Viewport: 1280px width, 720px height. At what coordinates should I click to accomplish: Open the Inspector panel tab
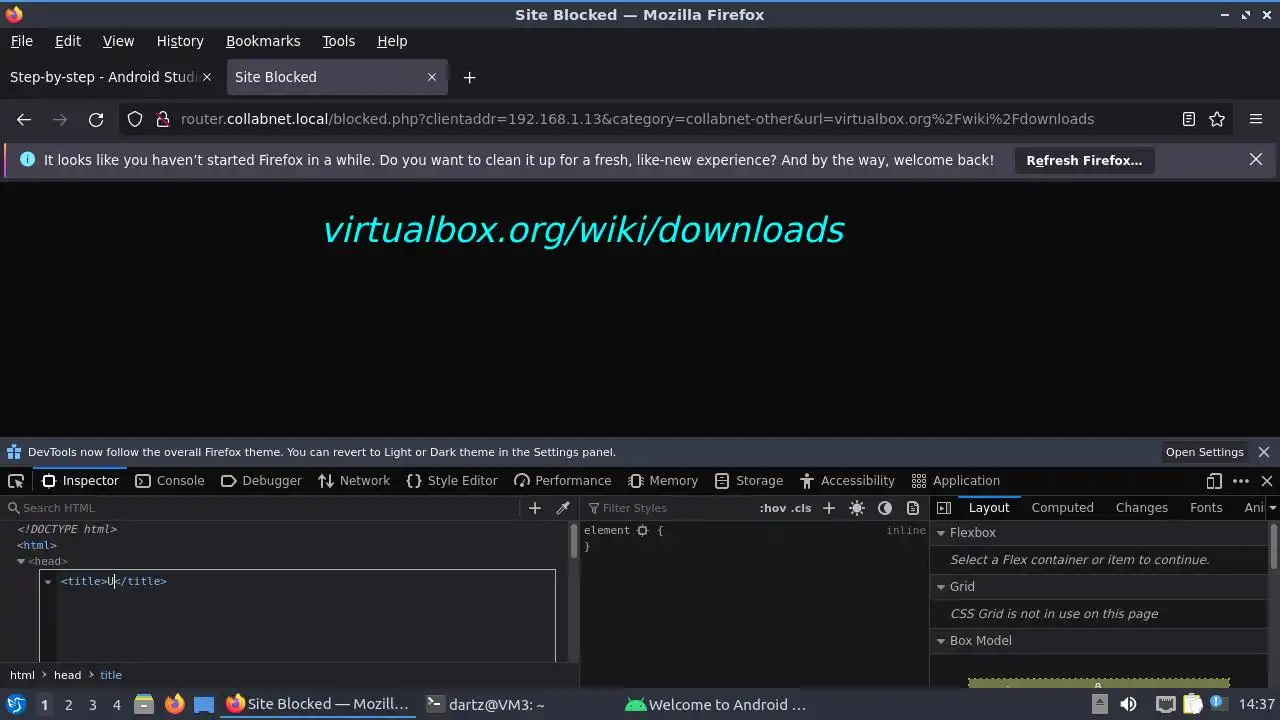pyautogui.click(x=80, y=481)
